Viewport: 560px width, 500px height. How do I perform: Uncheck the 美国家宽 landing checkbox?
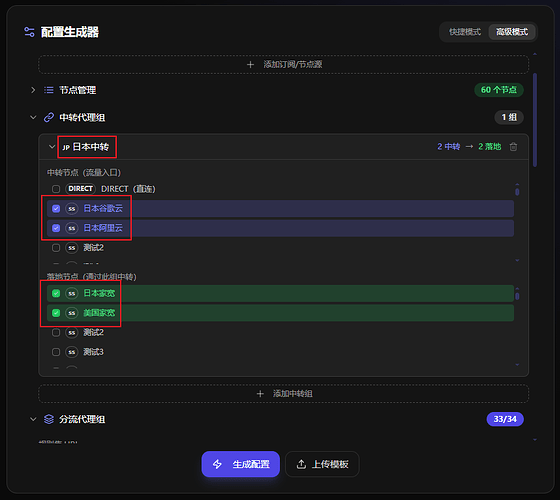point(56,313)
